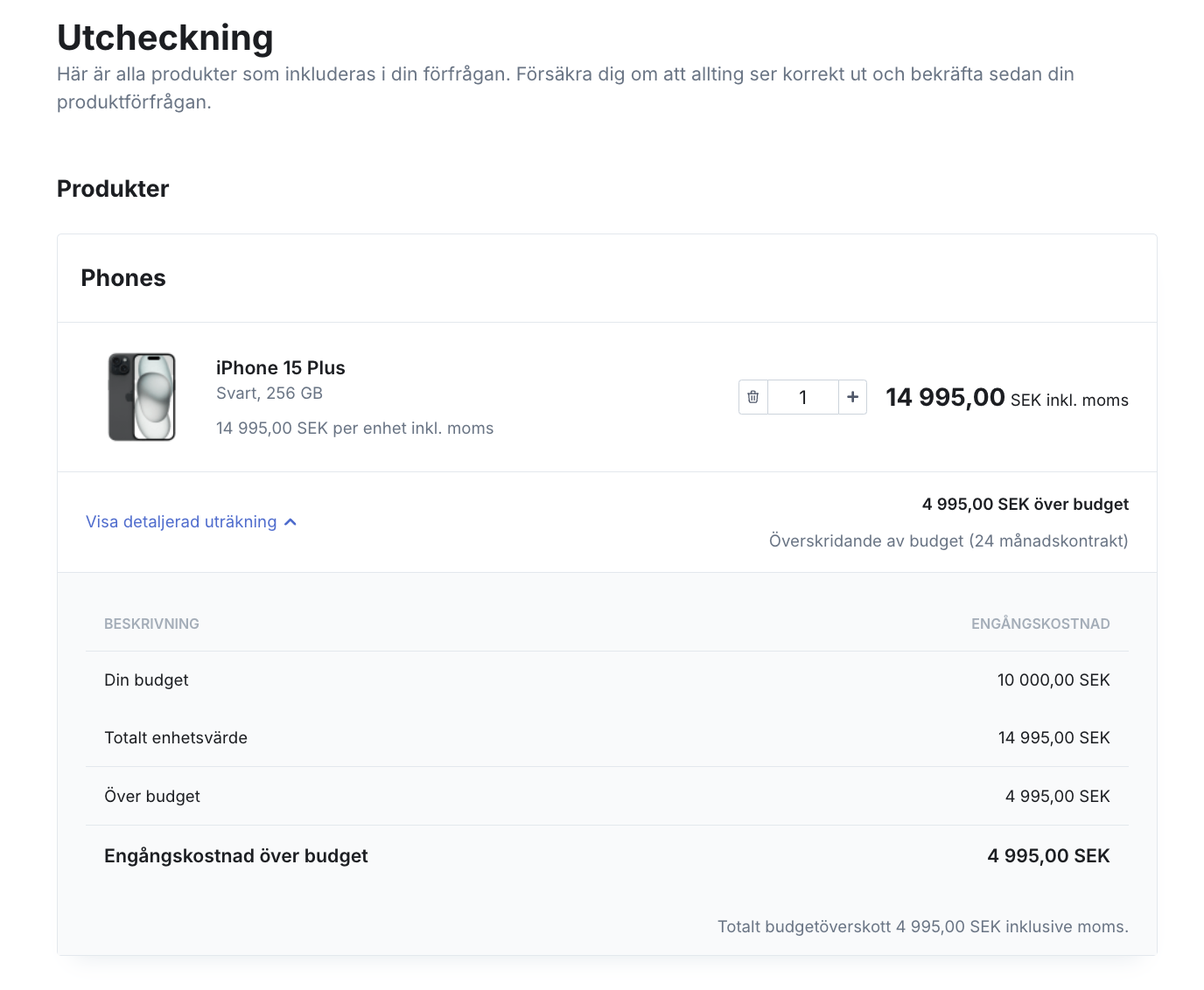This screenshot has height=990, width=1204.
Task: Select the 'Över budget' row label
Action: coord(152,797)
